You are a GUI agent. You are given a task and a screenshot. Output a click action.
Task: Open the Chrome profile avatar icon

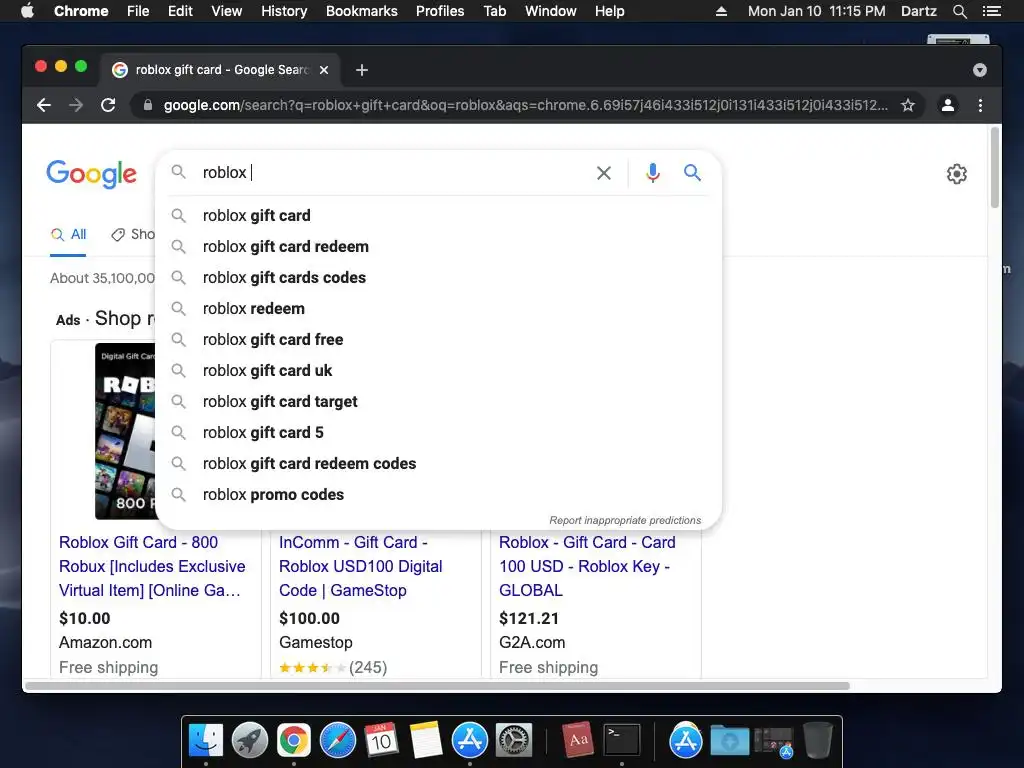[x=948, y=105]
